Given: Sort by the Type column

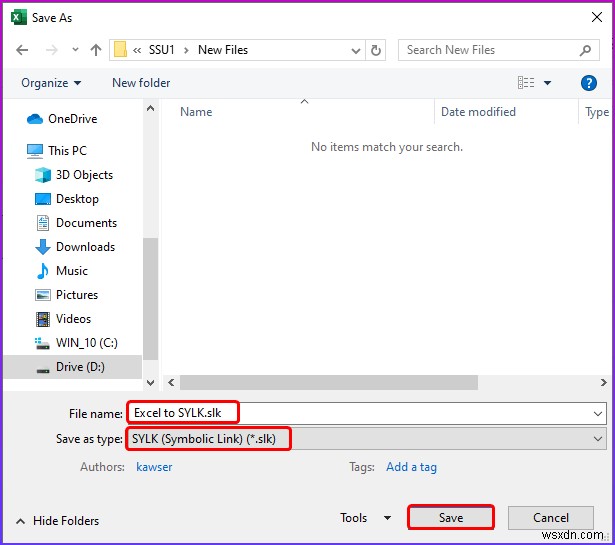Looking at the screenshot, I should click(597, 112).
